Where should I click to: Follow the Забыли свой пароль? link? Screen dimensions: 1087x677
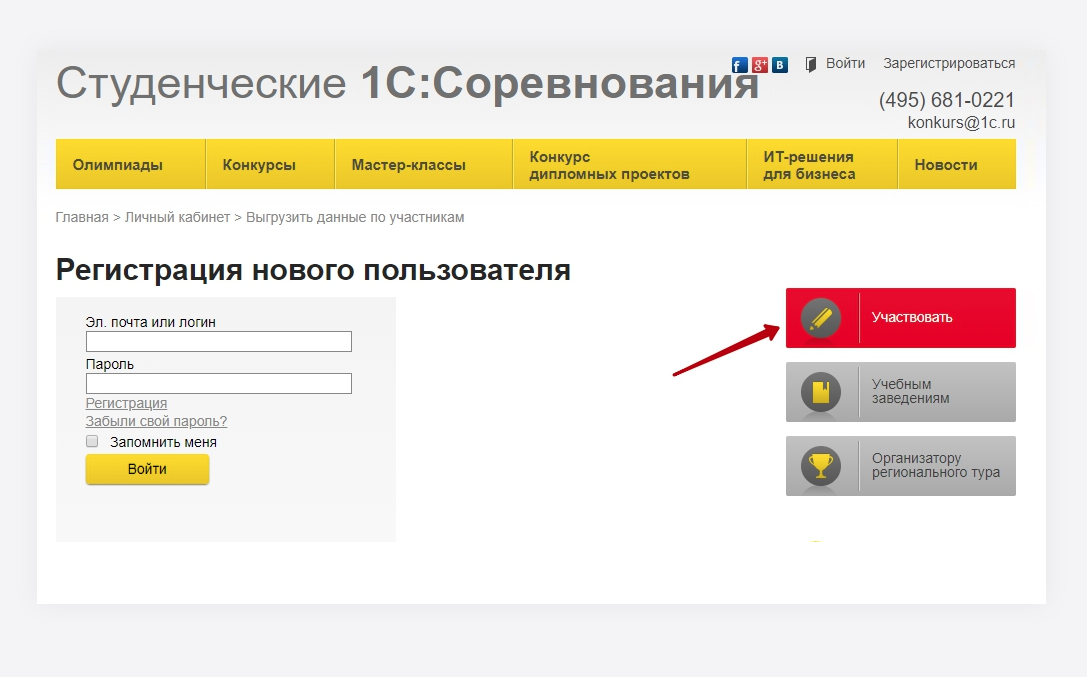[x=156, y=421]
